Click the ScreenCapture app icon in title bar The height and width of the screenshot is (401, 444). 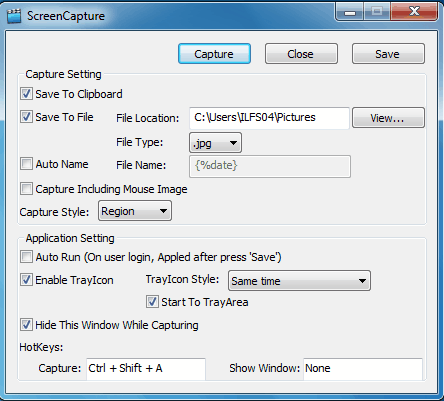[x=14, y=16]
